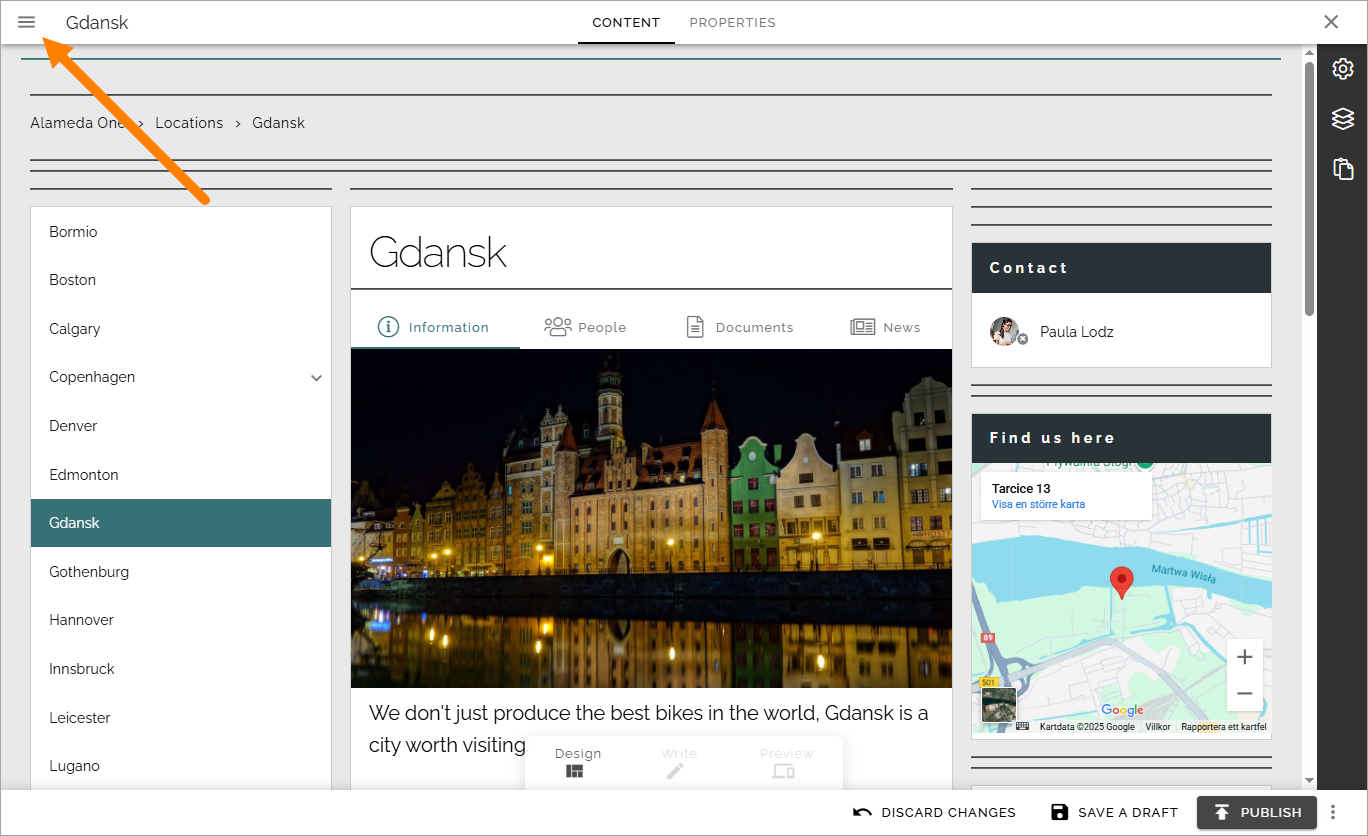Open the Google logo on map

pyautogui.click(x=1122, y=710)
